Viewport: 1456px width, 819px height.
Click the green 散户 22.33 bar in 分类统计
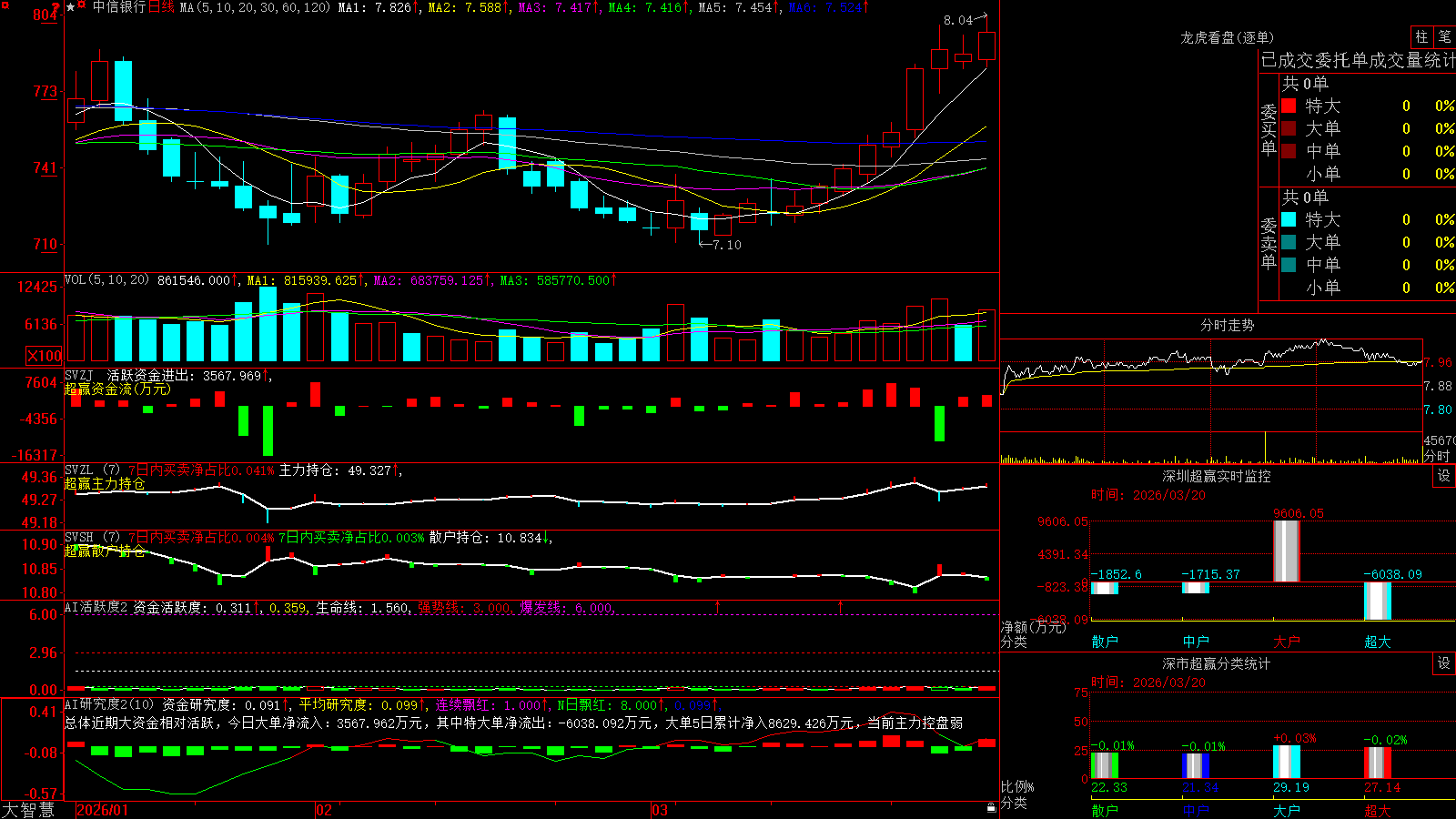[1104, 765]
